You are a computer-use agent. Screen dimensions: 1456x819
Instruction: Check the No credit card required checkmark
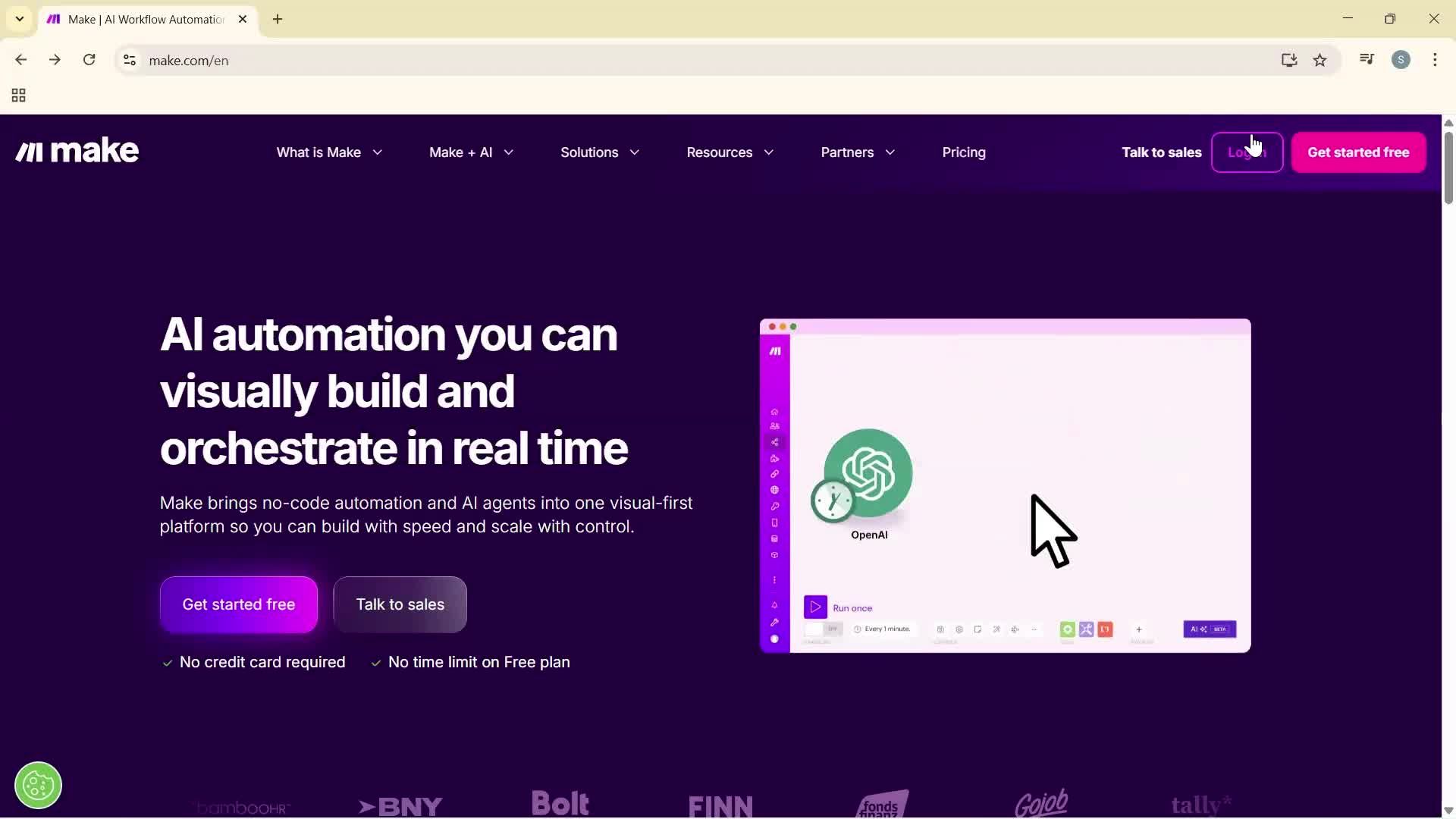point(166,663)
